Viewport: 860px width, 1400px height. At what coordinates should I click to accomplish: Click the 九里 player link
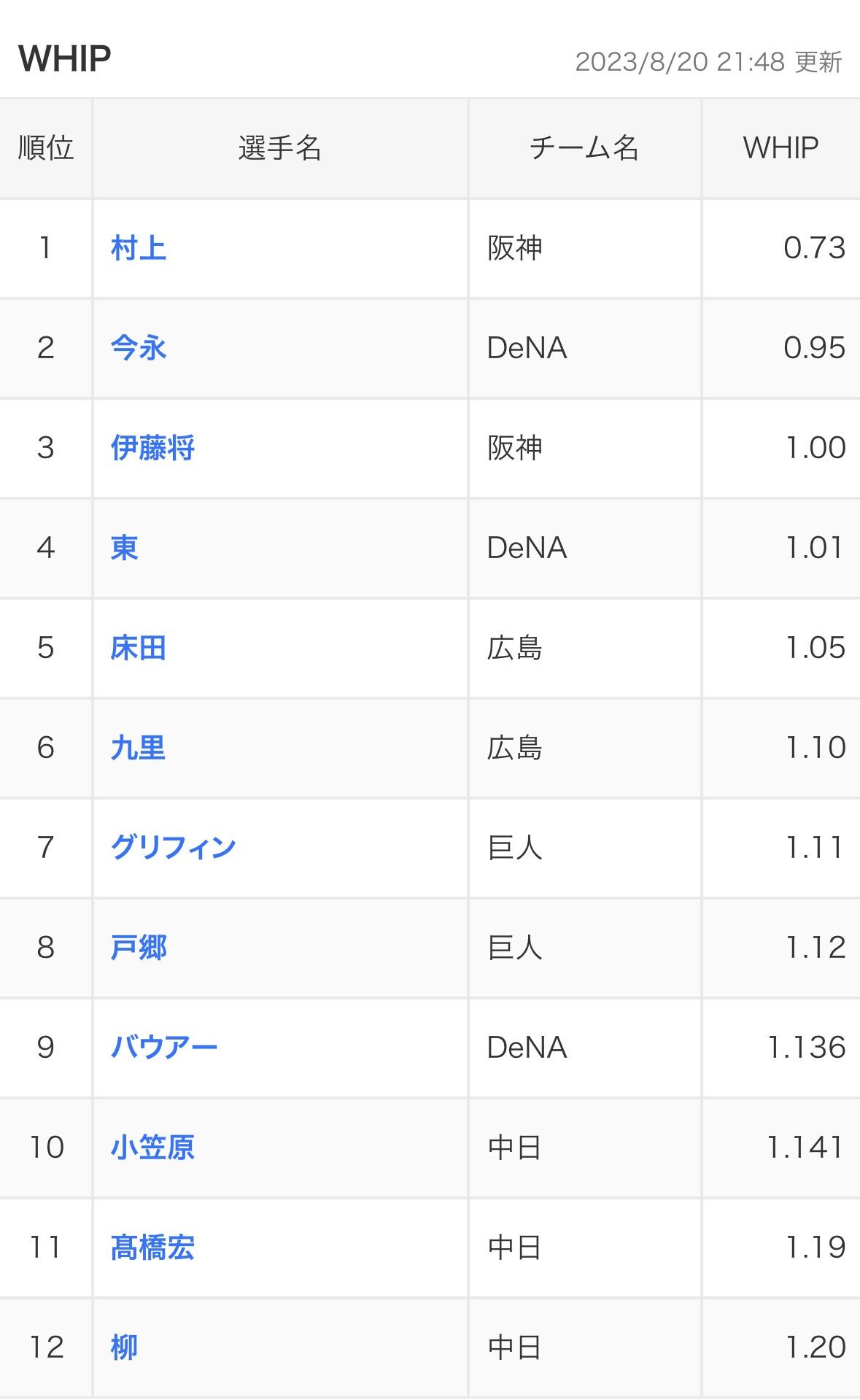(139, 748)
